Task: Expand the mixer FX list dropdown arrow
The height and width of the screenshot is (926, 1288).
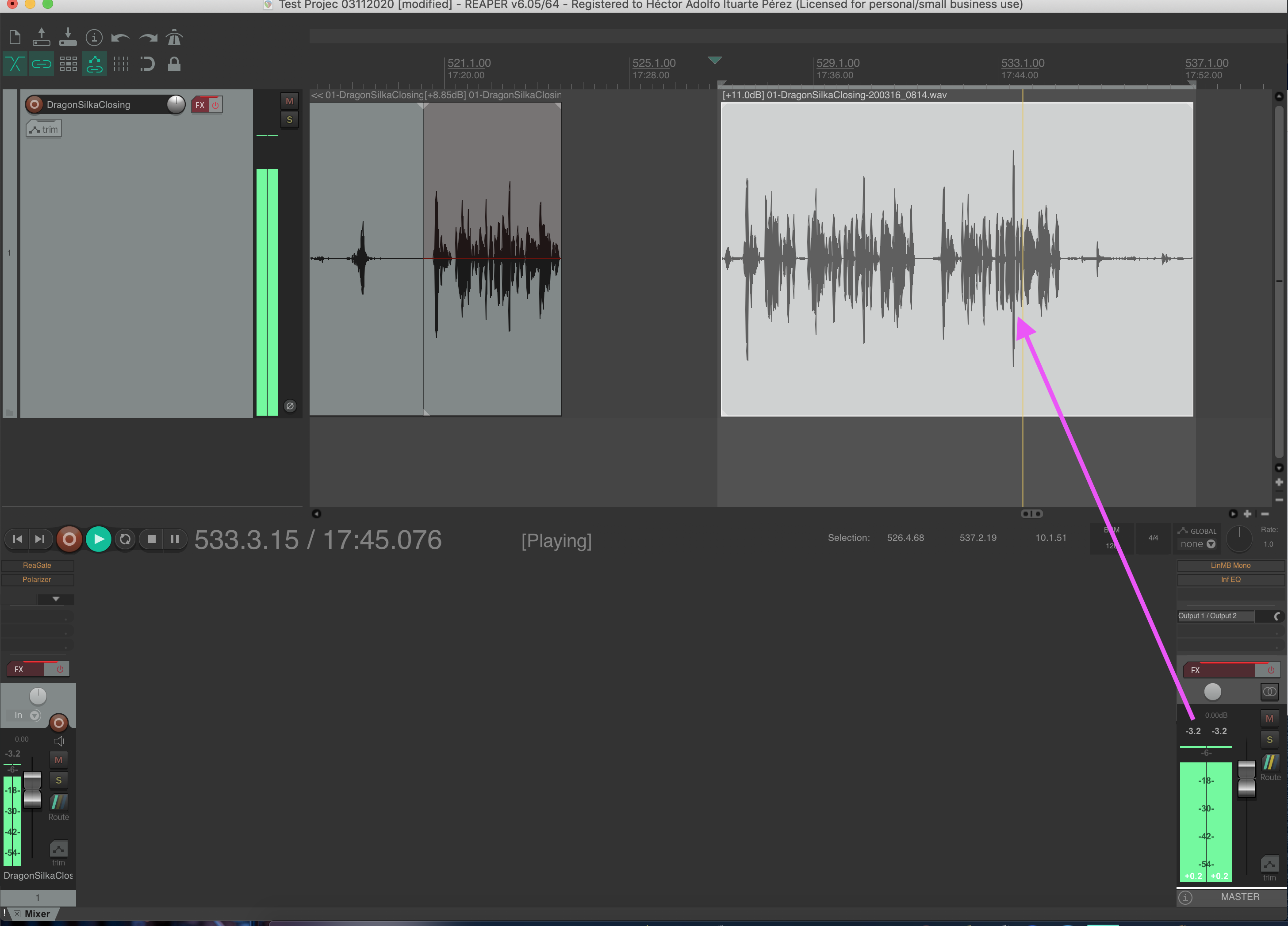Action: pos(56,599)
